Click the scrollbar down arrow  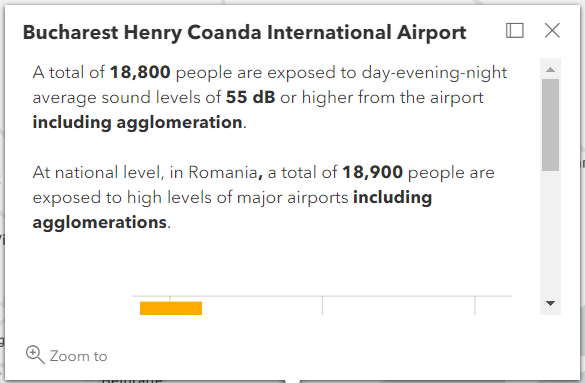(550, 303)
